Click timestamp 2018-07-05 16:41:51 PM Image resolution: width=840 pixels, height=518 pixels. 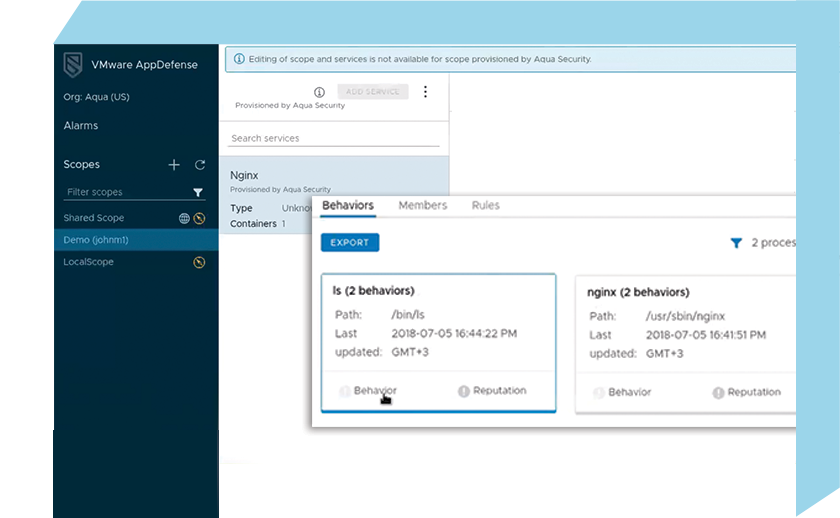tap(706, 335)
